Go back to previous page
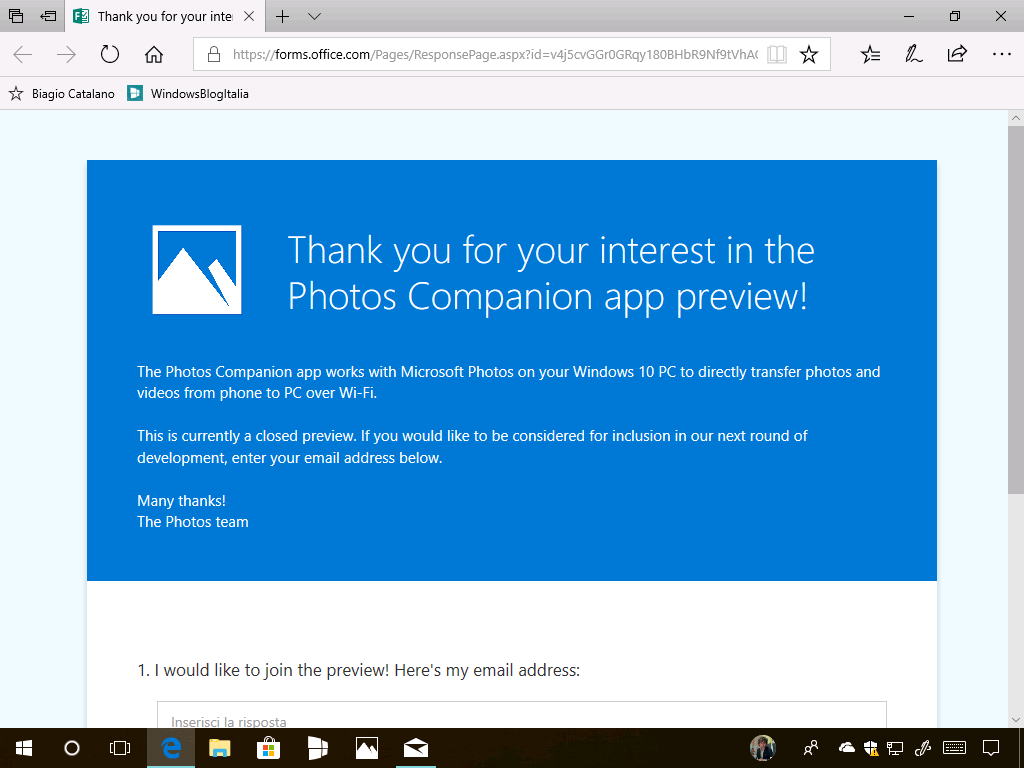The height and width of the screenshot is (768, 1024). 23,54
